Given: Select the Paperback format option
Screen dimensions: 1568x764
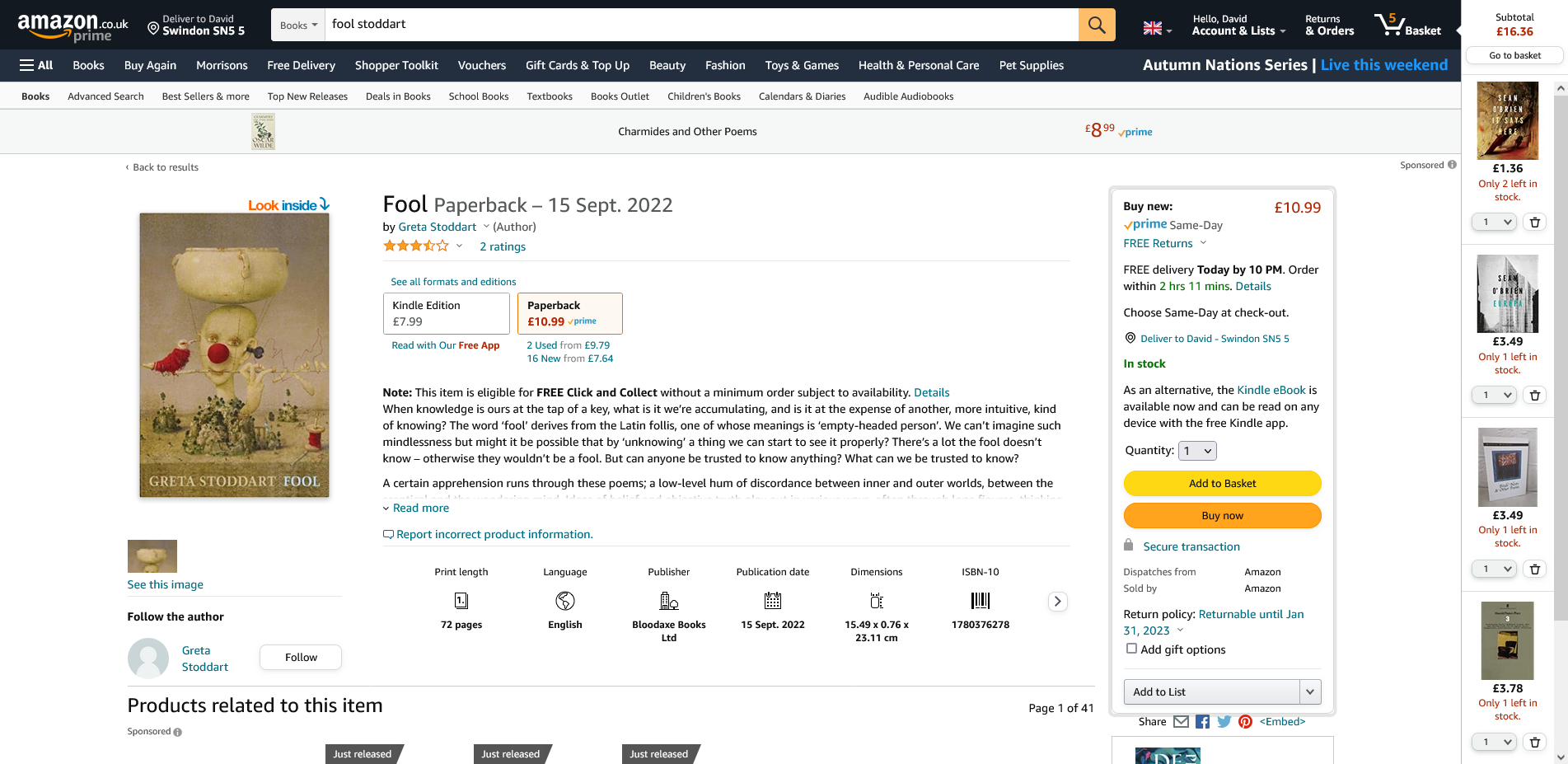Looking at the screenshot, I should 569,313.
